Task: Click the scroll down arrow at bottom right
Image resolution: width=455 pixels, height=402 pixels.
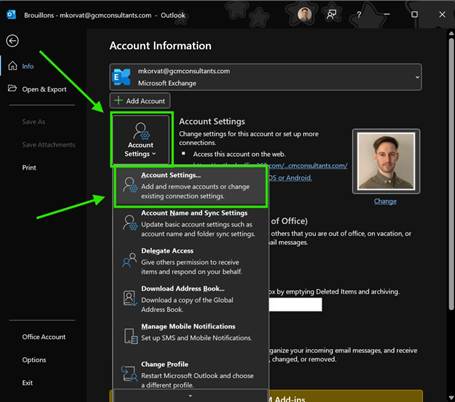Action: pos(451,398)
